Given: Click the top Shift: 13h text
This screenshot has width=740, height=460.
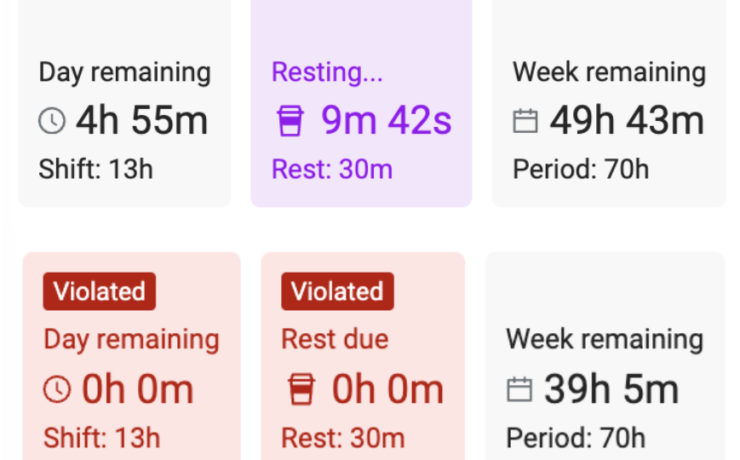Looking at the screenshot, I should 96,169.
